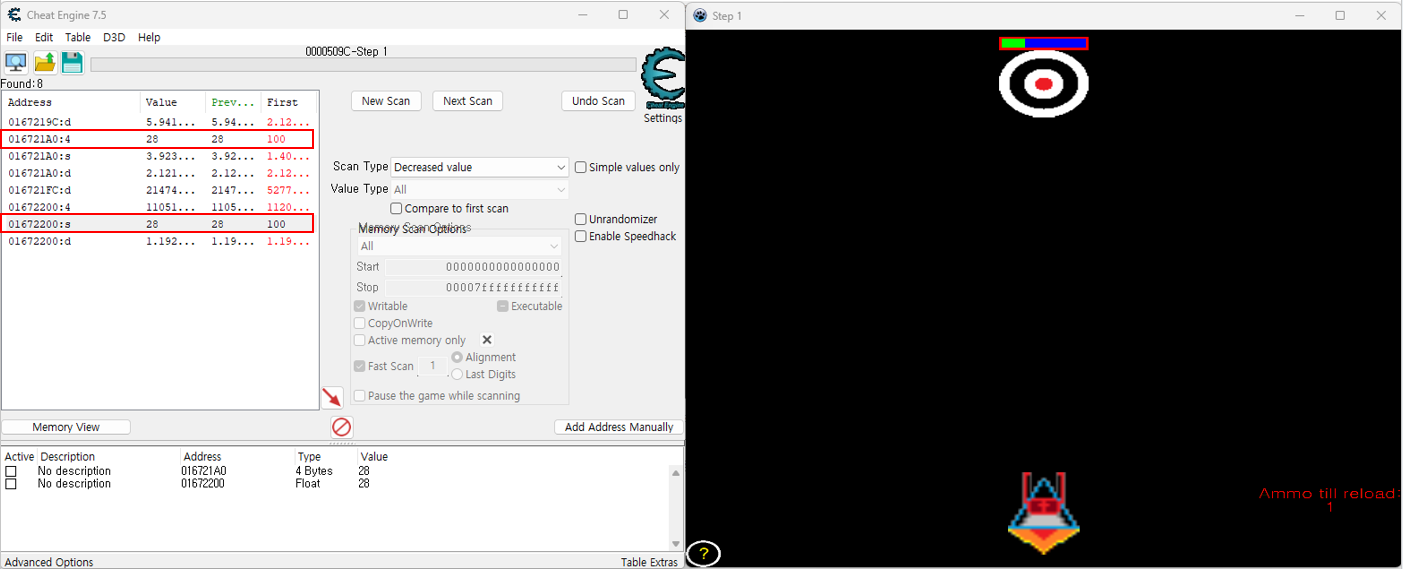Viewport: 1403px width, 569px height.
Task: Toggle the CopyOnWrite checkbox
Action: 360,323
